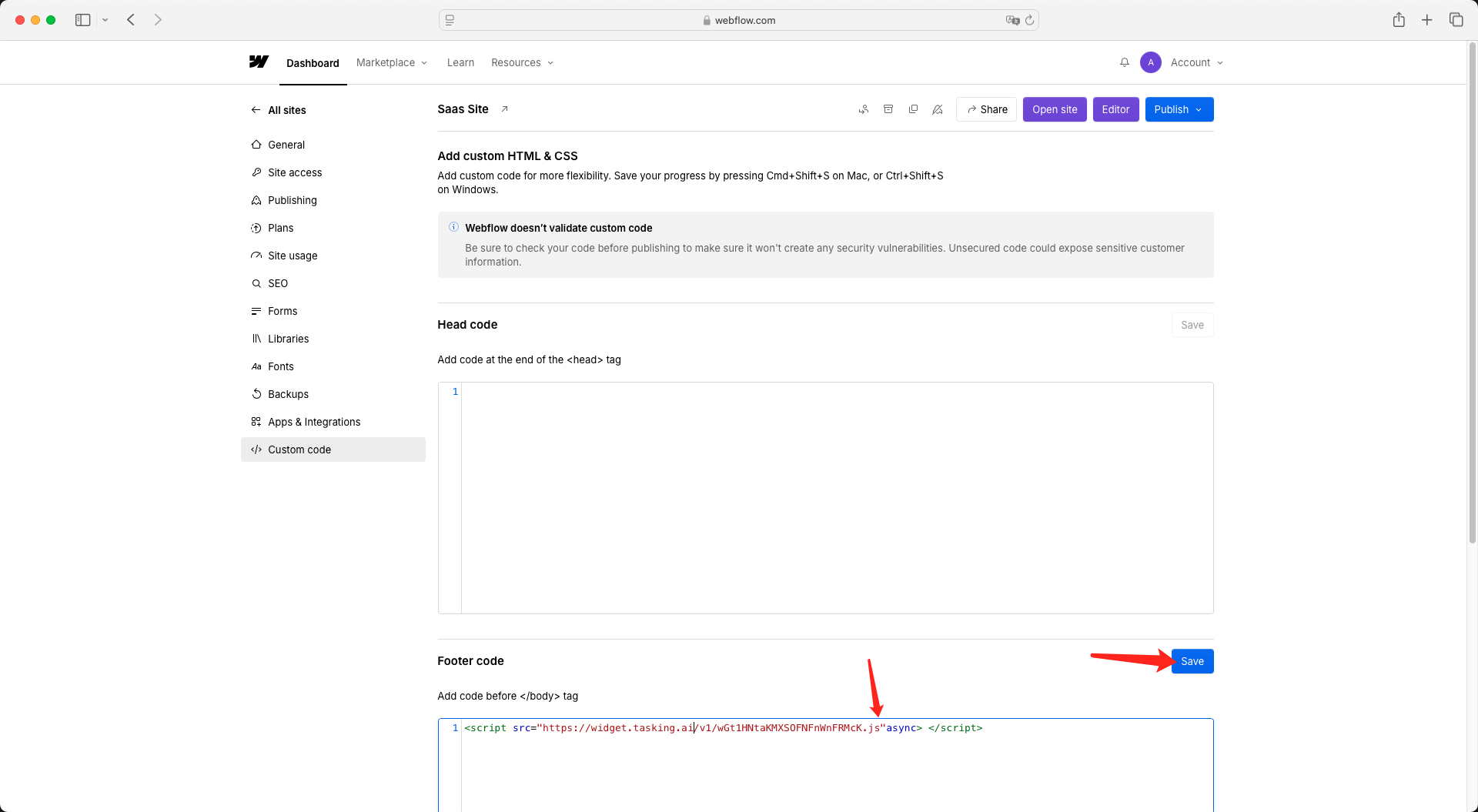Reload the webflow.com page
The width and height of the screenshot is (1478, 812).
1029,20
